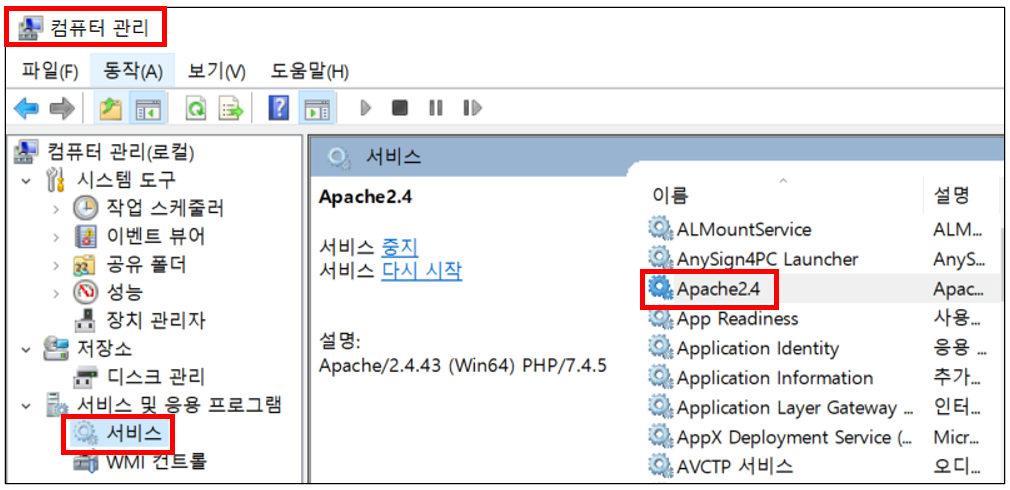The image size is (1010, 490).
Task: Click the Restart Service toolbar icon
Action: click(x=472, y=108)
